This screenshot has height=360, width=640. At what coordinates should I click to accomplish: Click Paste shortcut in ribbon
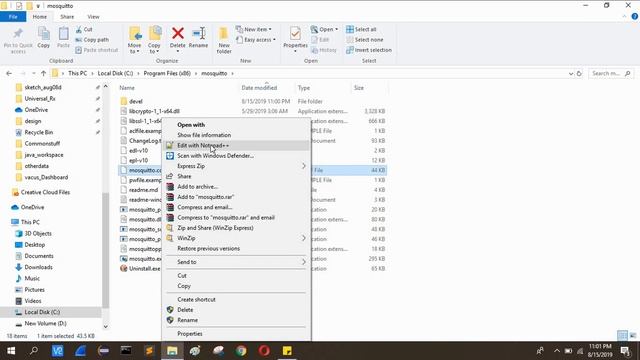tap(97, 50)
